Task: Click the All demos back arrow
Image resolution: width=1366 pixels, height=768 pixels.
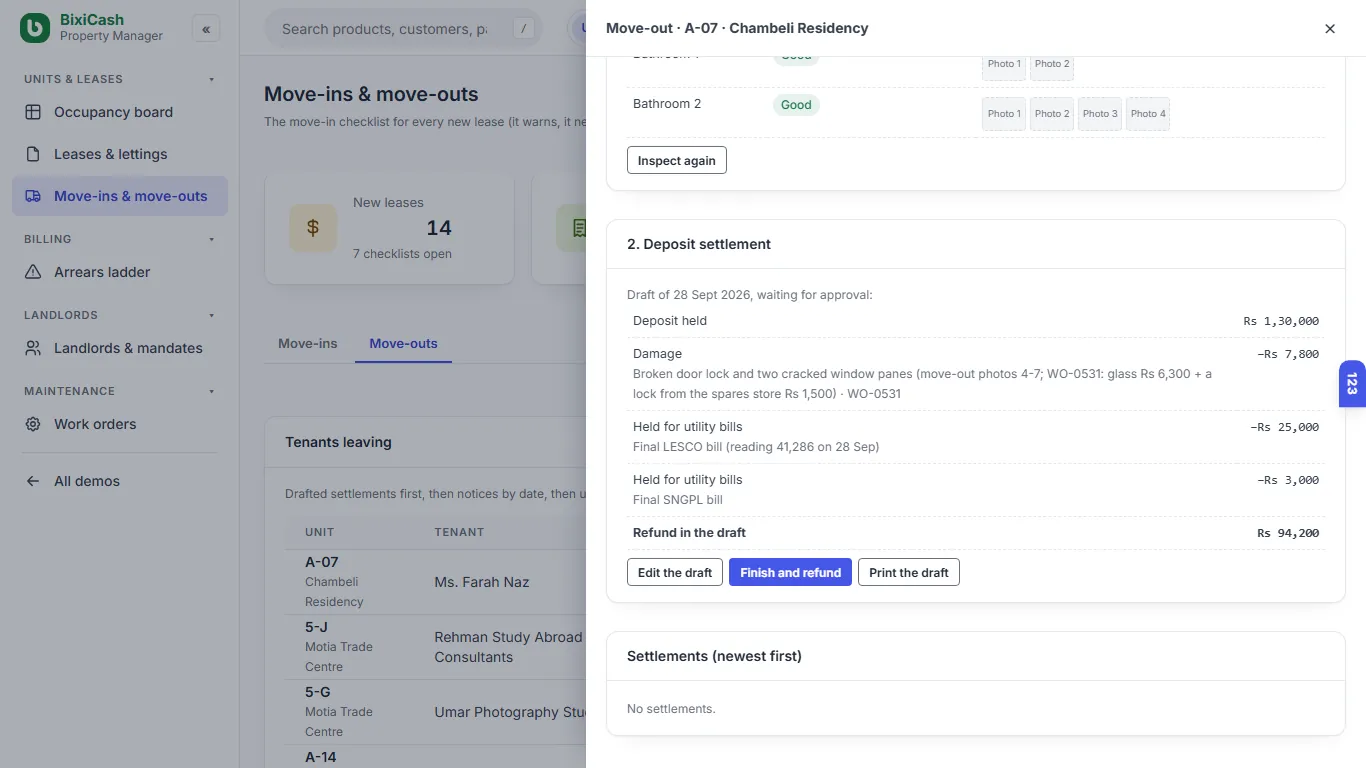Action: click(x=33, y=481)
